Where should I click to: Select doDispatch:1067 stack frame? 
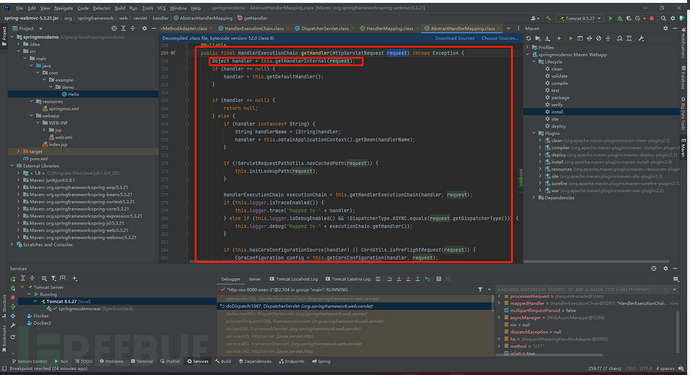coord(356,306)
